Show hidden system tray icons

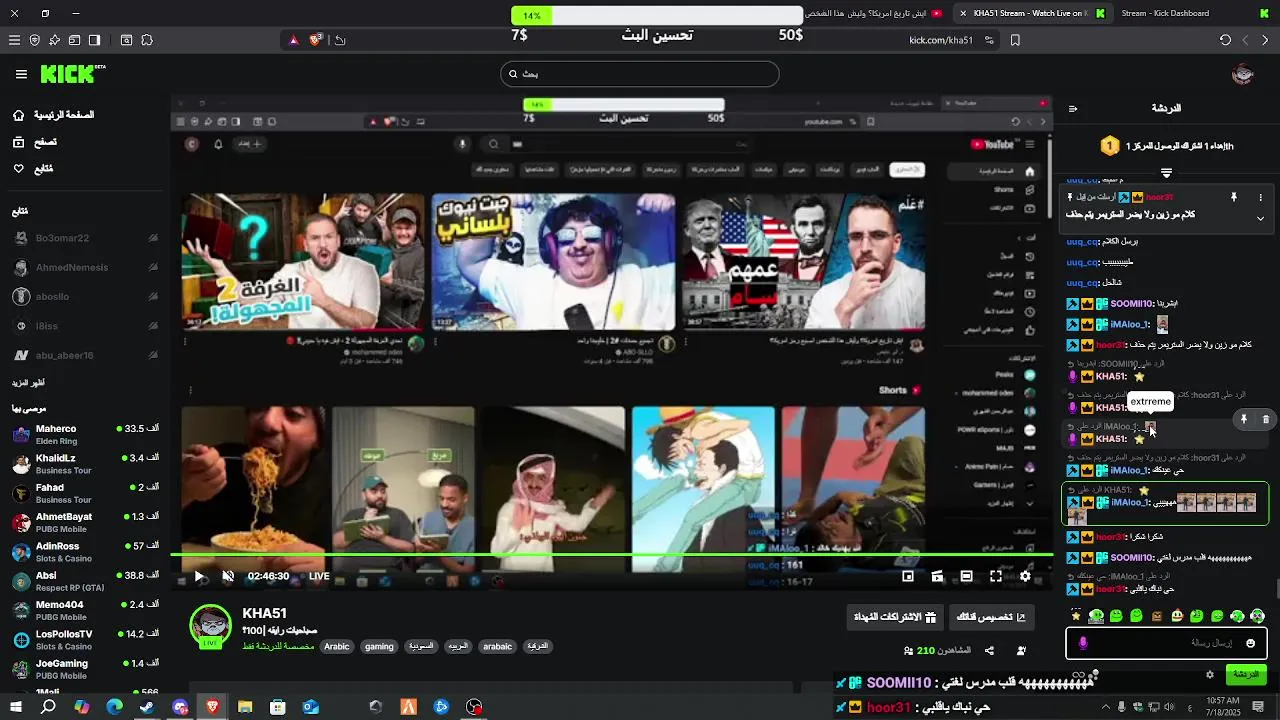[x=1105, y=707]
